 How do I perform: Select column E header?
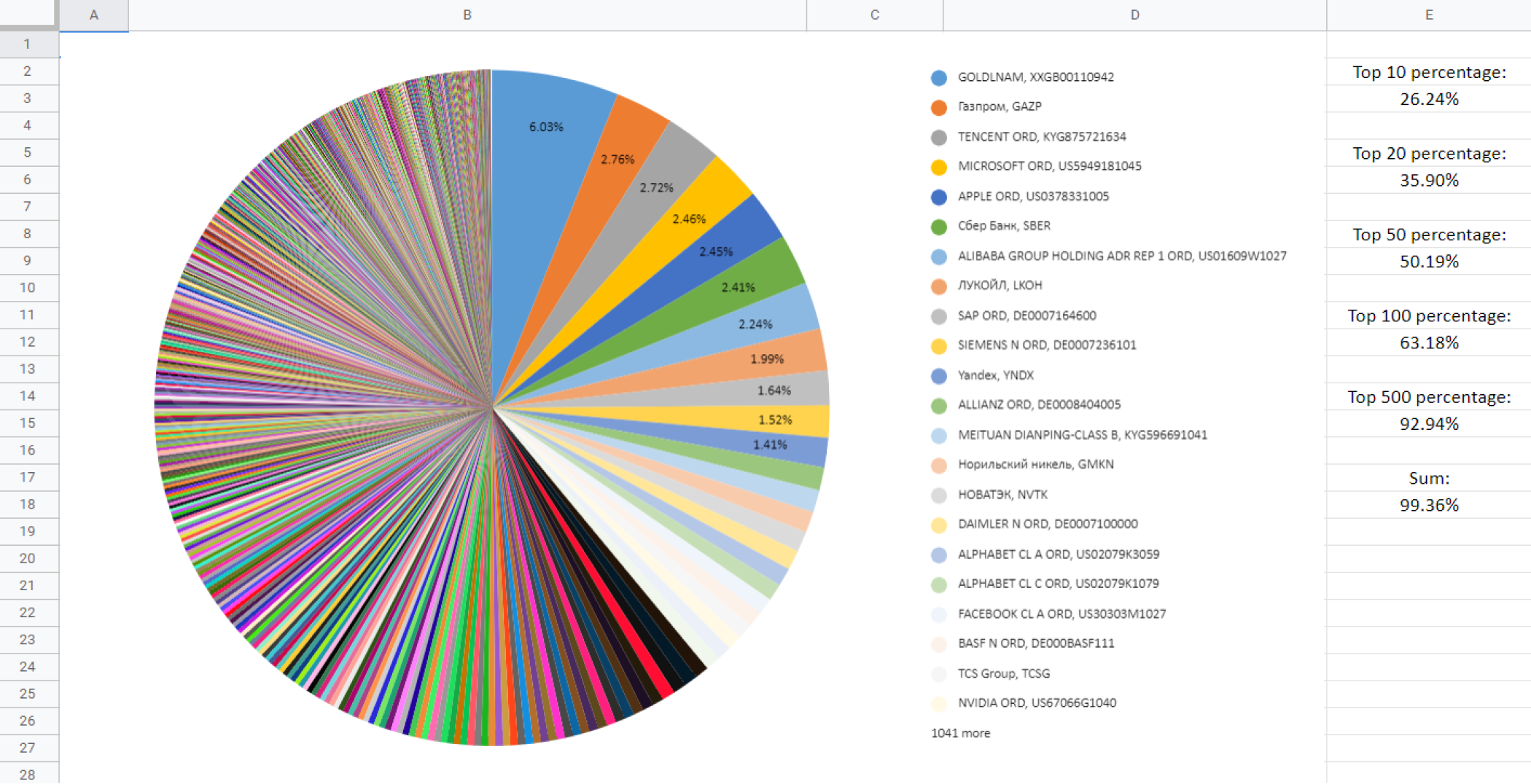pos(1429,15)
